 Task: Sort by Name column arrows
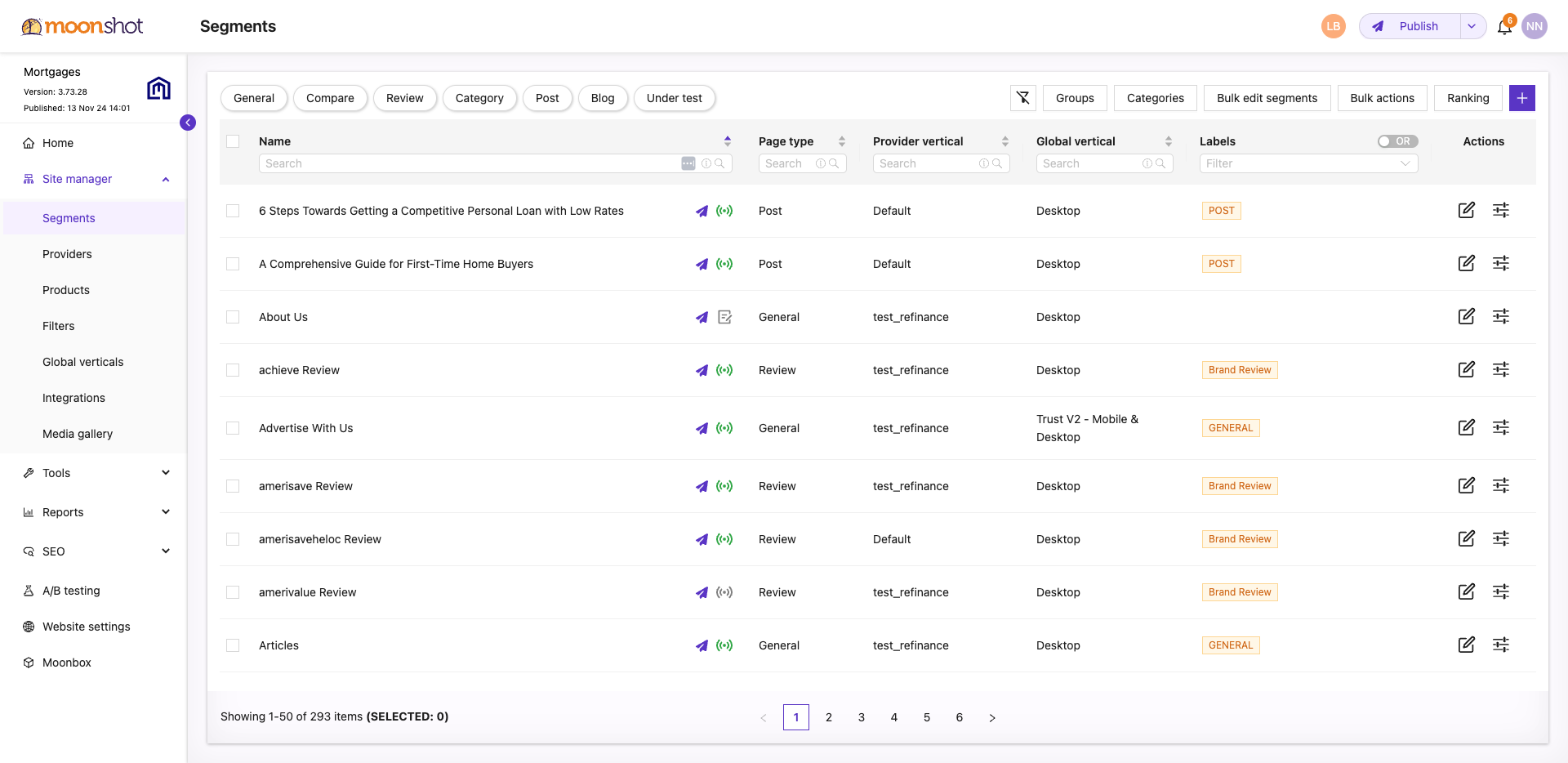coord(728,141)
